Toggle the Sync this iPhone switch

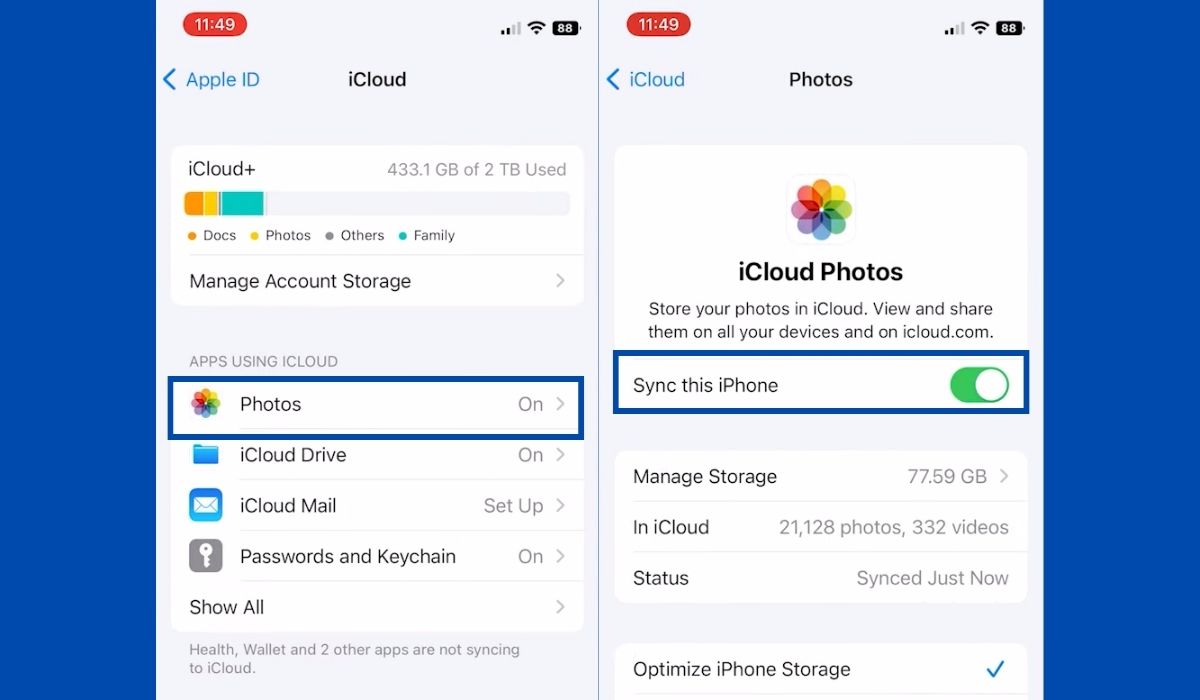coord(979,385)
